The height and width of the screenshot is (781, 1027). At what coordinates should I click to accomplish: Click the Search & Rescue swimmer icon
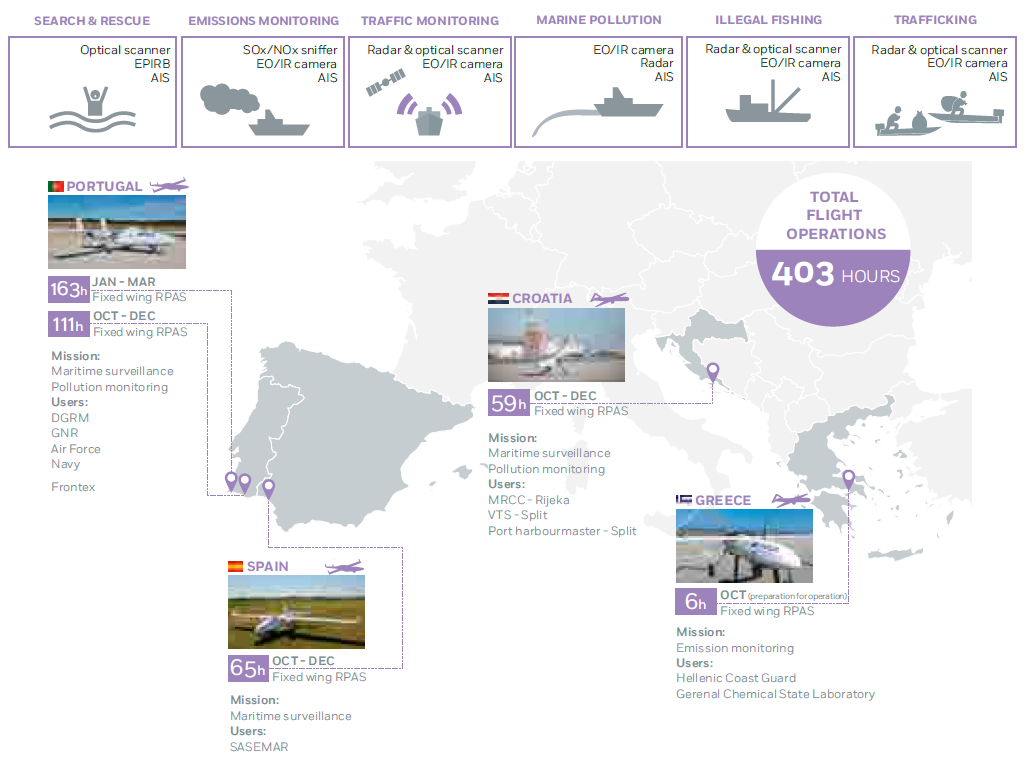click(93, 109)
